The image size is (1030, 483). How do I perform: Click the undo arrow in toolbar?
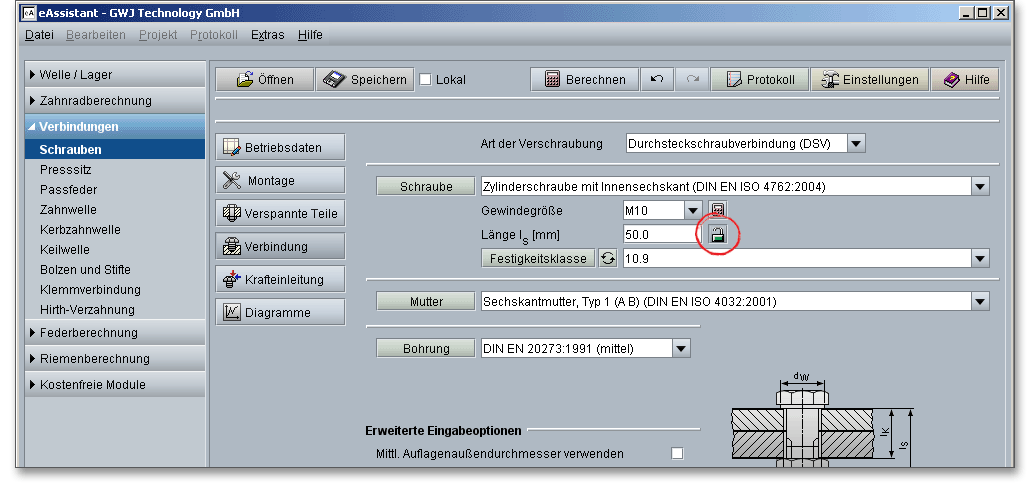[x=656, y=80]
